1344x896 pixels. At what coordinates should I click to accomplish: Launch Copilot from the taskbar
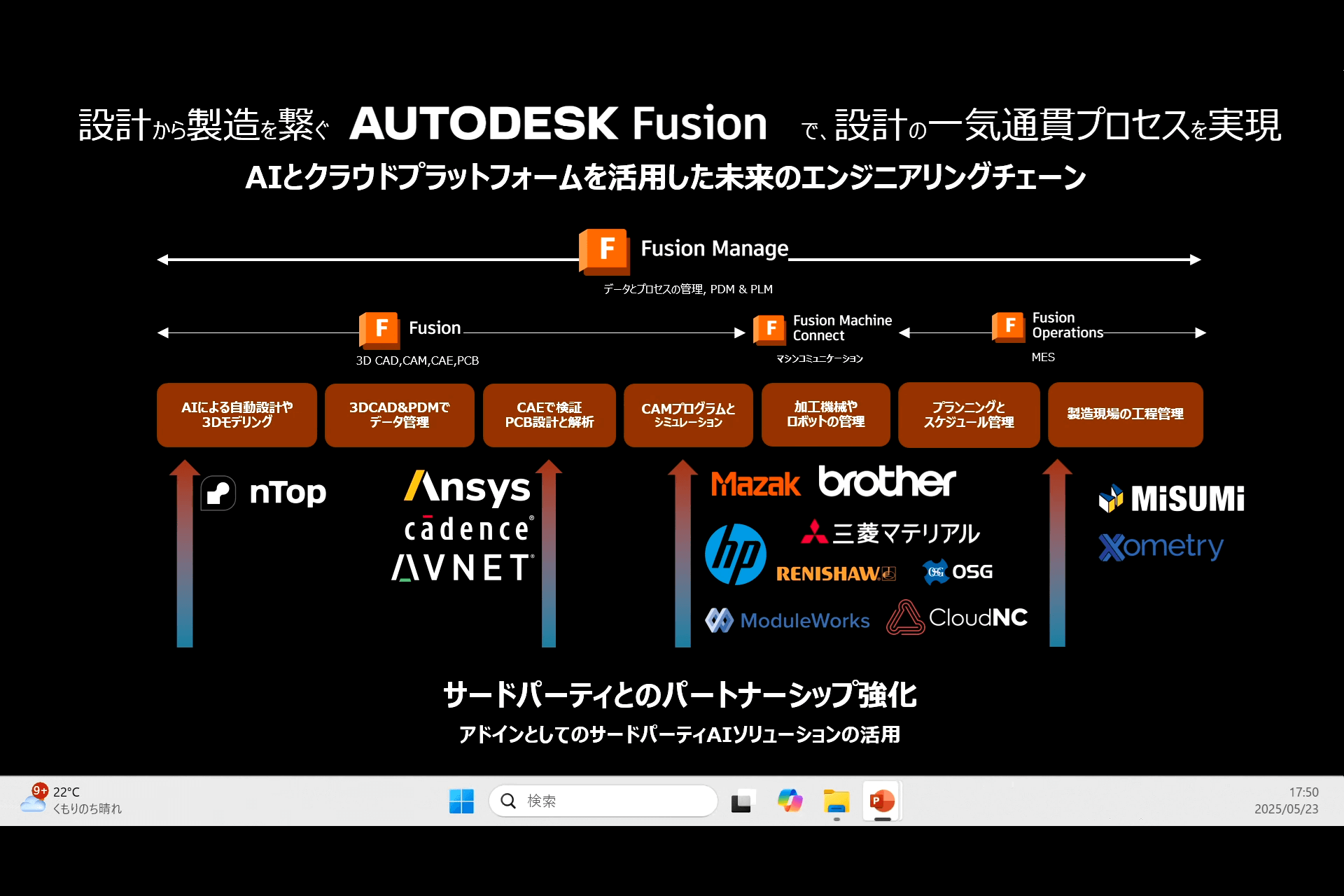pos(790,801)
